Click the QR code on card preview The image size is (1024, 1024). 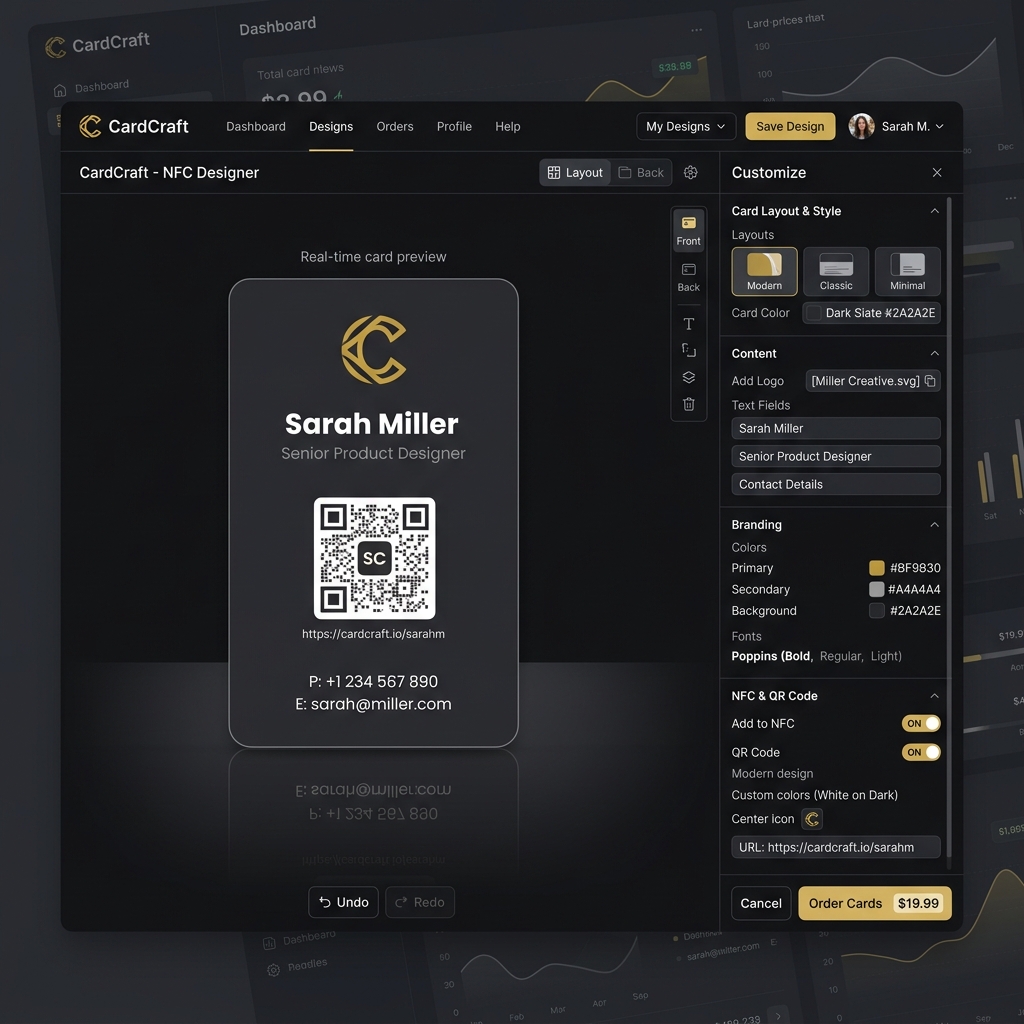(x=374, y=558)
